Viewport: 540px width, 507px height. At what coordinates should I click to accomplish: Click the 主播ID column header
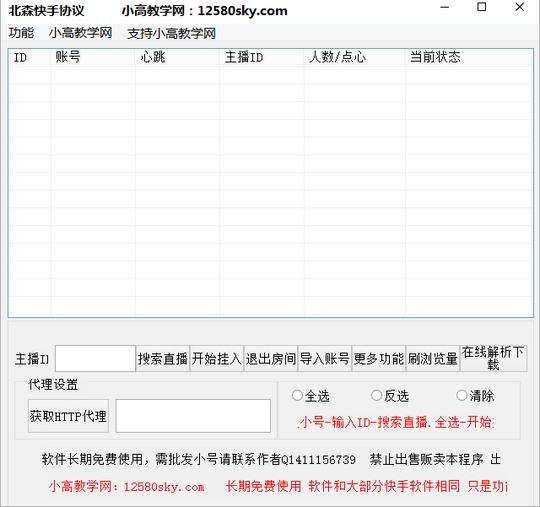coord(262,57)
